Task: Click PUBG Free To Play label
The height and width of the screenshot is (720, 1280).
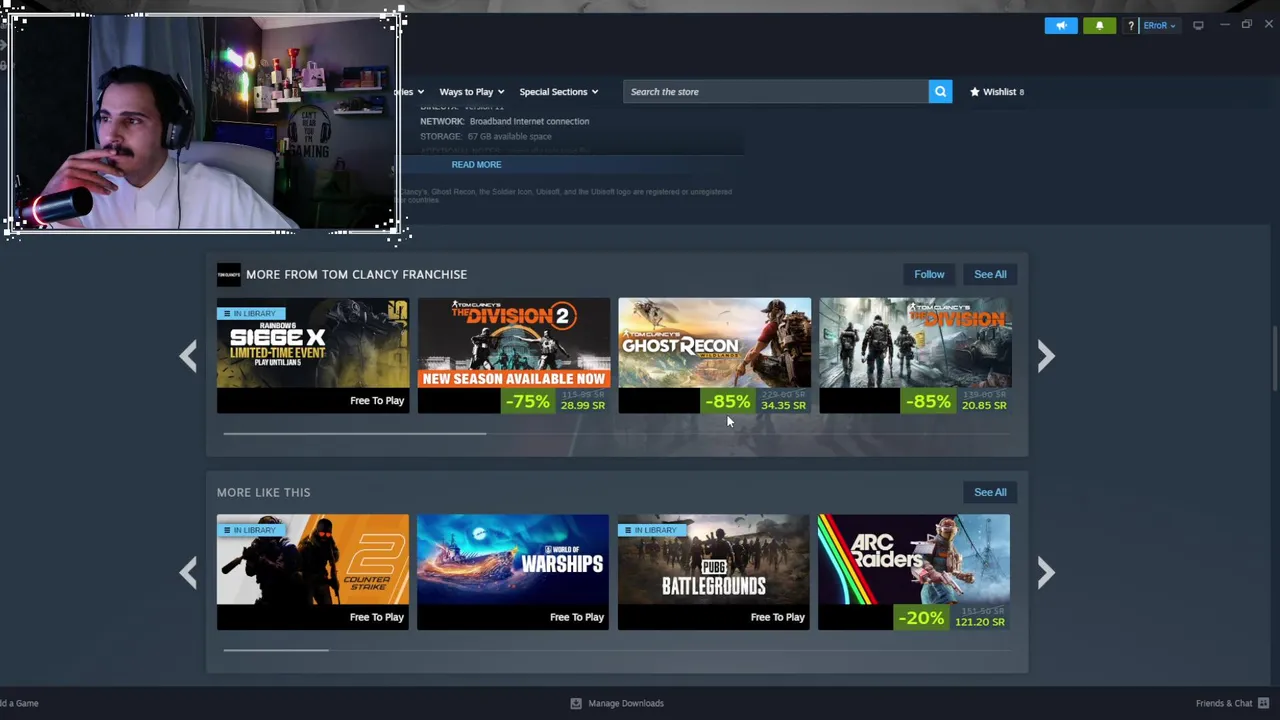Action: click(777, 617)
